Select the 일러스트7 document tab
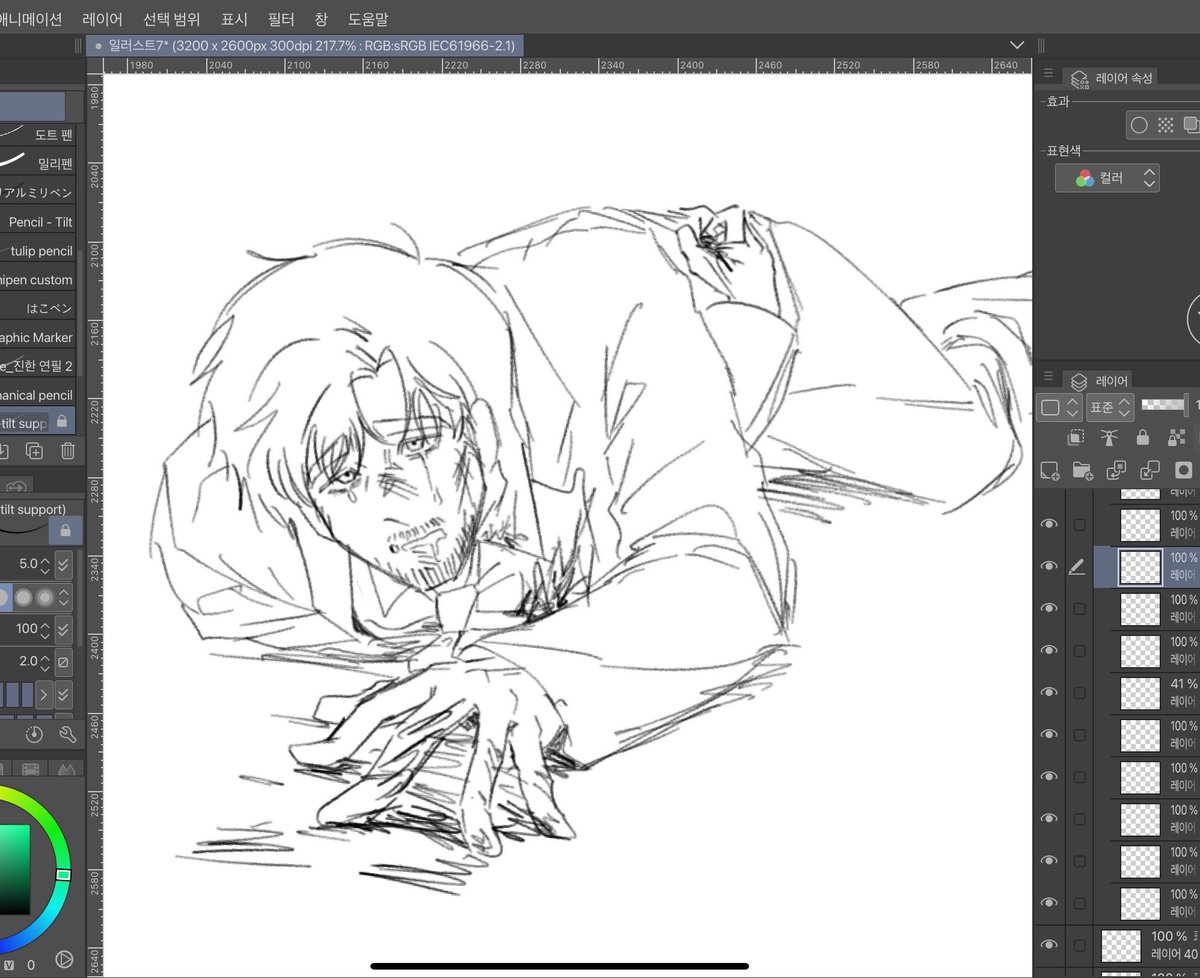Image resolution: width=1200 pixels, height=978 pixels. 305,45
